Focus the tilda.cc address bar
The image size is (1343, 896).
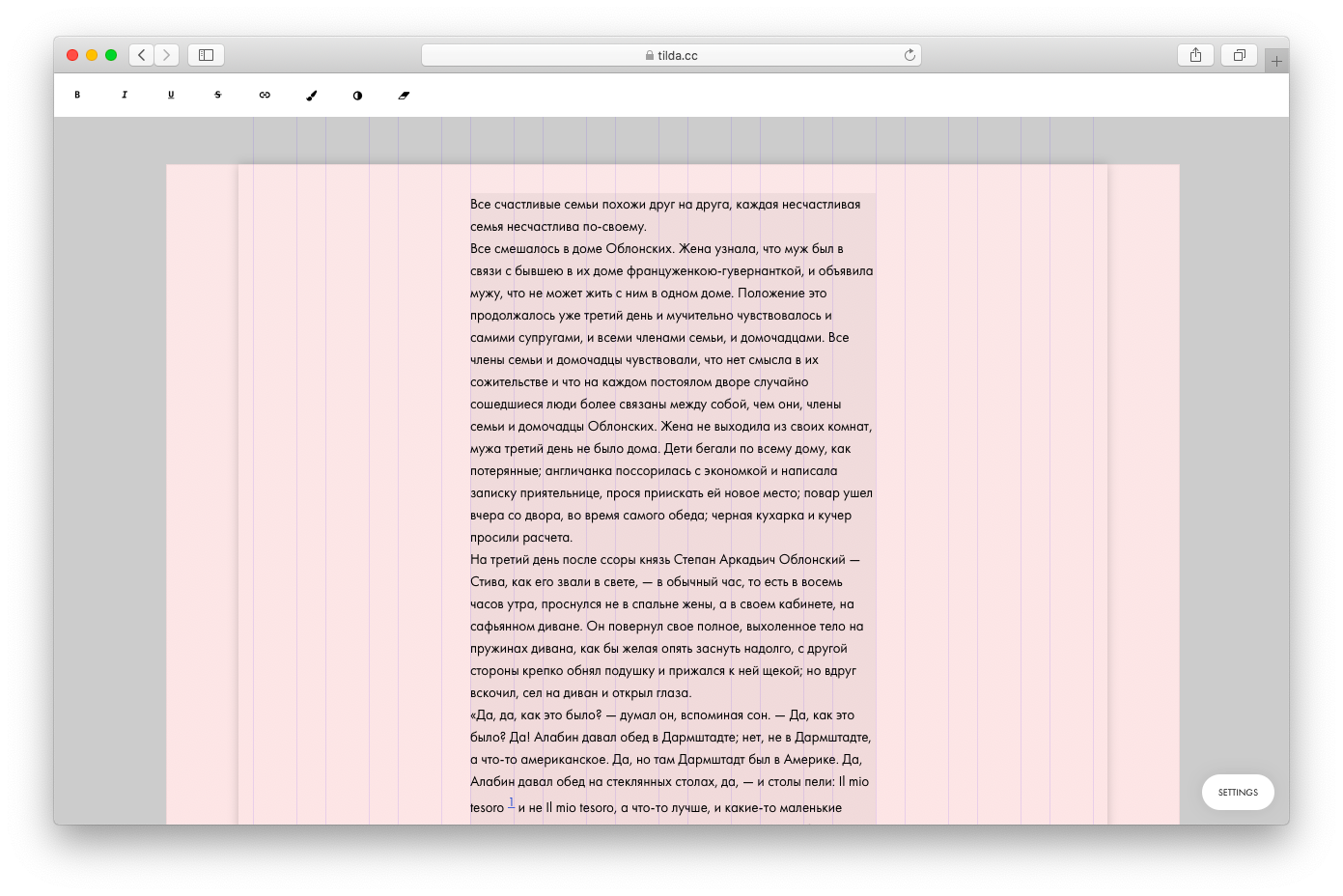click(x=671, y=55)
